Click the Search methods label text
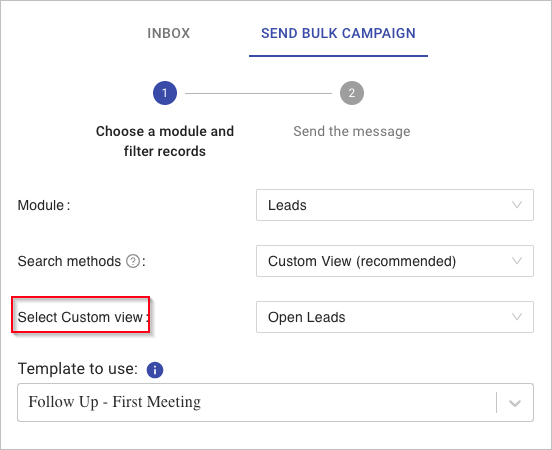Viewport: 552px width, 450px height. pyautogui.click(x=69, y=261)
